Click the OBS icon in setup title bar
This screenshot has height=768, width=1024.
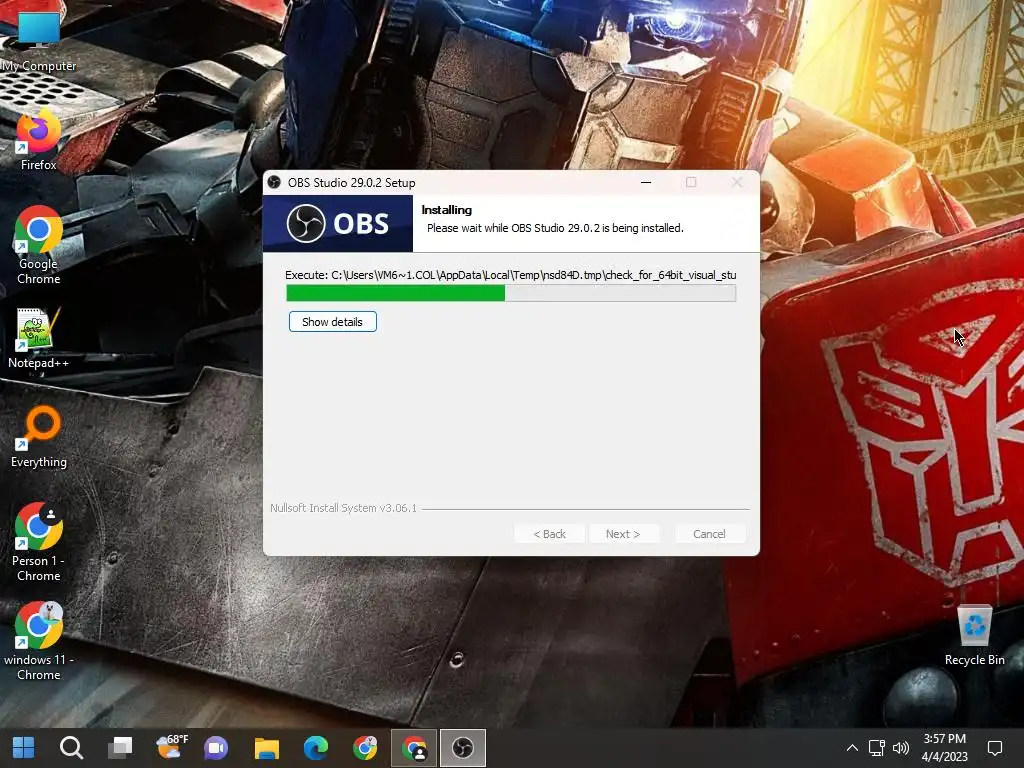(x=274, y=182)
